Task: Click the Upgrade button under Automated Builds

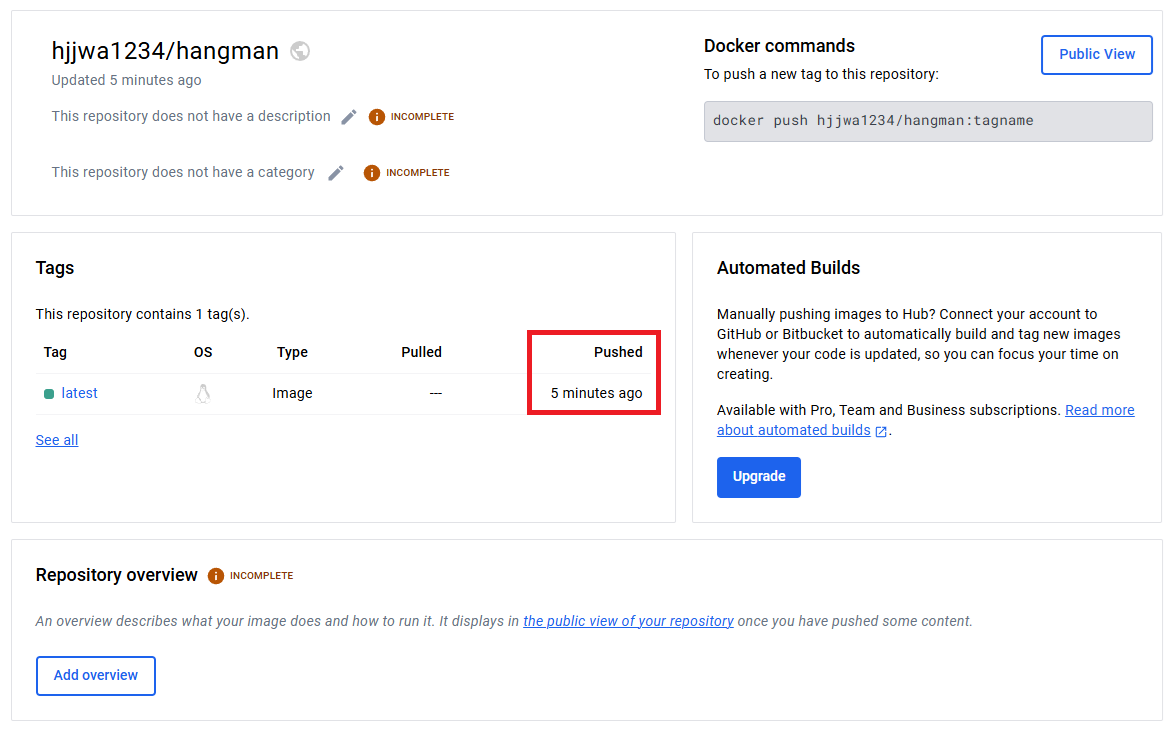Action: click(x=758, y=477)
